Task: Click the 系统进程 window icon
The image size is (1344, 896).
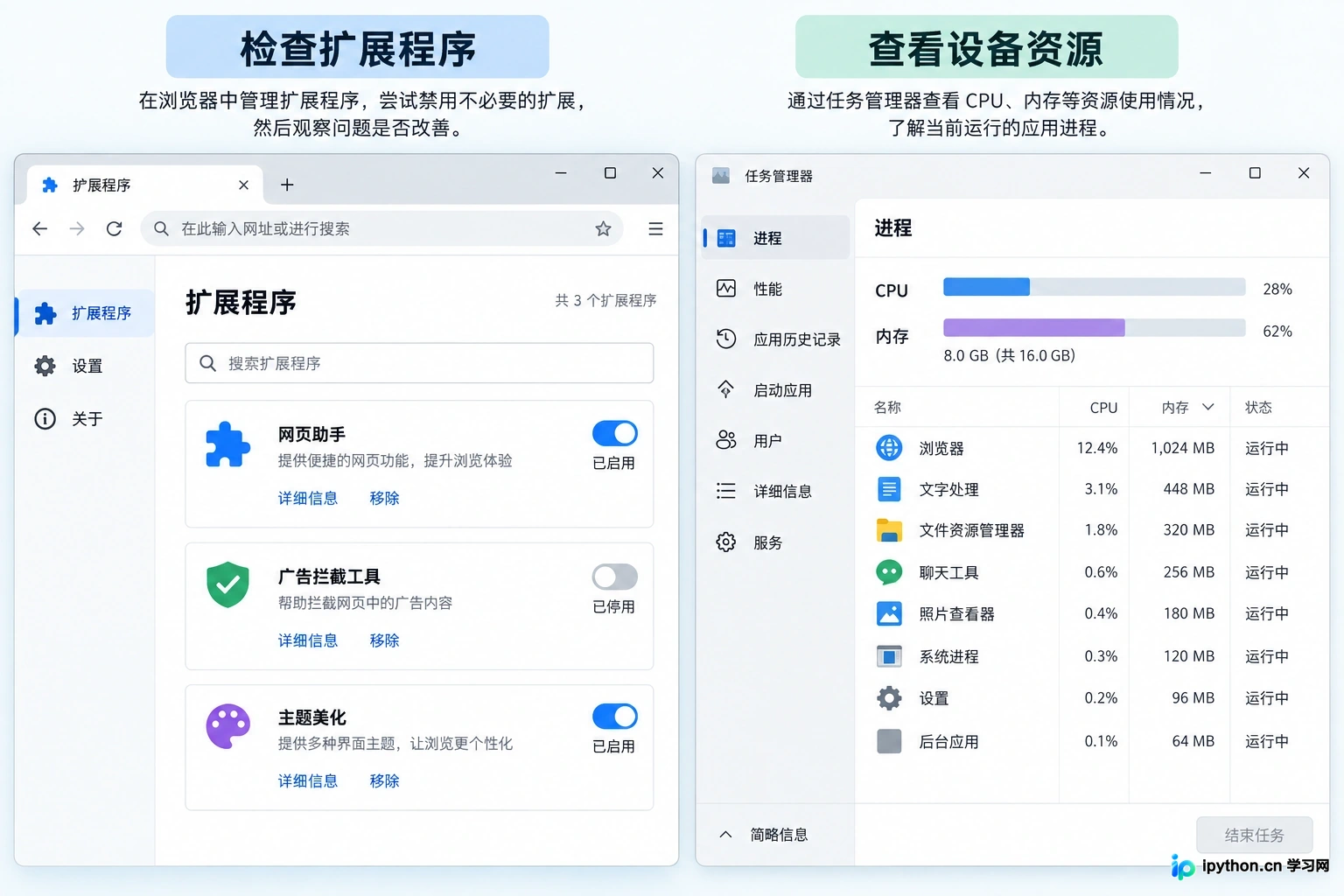Action: tap(889, 656)
